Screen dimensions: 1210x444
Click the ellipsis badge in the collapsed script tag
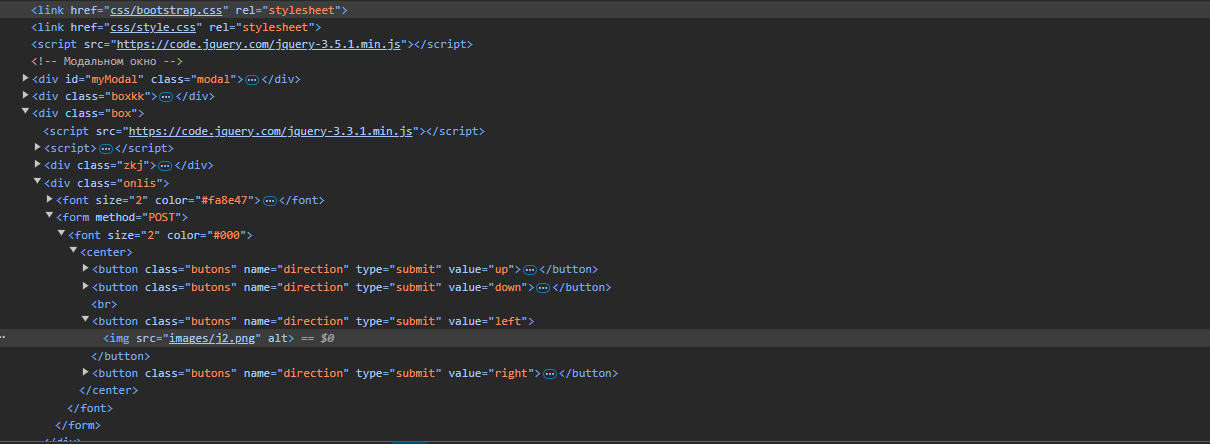(x=106, y=148)
